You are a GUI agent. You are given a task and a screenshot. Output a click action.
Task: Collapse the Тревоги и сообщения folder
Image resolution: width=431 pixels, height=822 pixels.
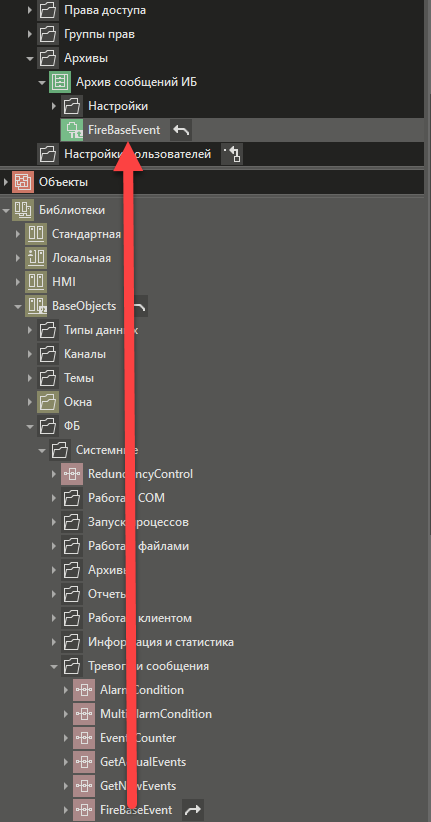pos(54,666)
